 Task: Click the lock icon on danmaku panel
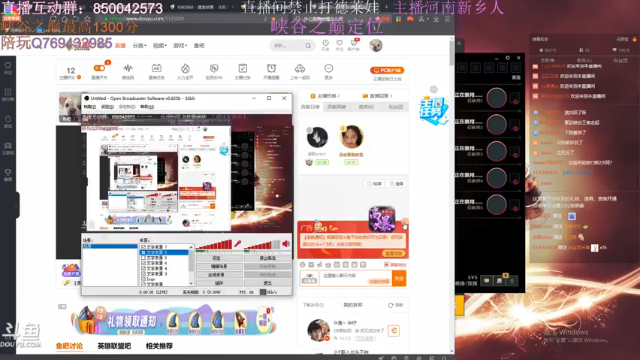(x=634, y=39)
